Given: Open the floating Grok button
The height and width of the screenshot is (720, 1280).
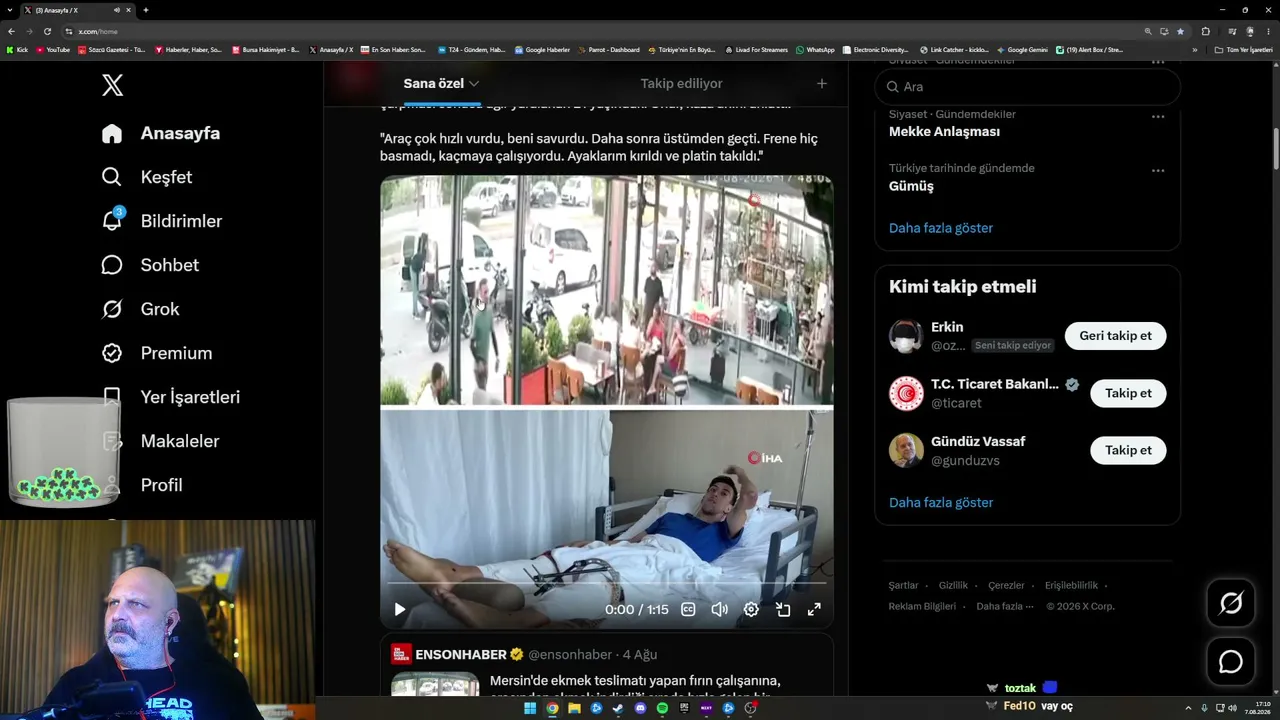Looking at the screenshot, I should pyautogui.click(x=1231, y=603).
